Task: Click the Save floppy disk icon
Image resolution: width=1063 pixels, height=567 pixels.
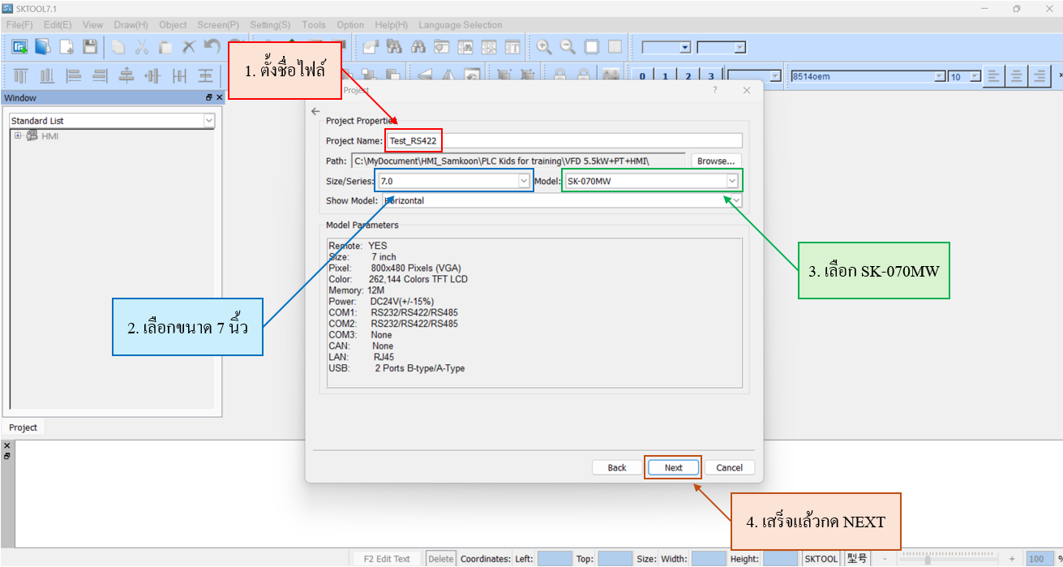Action: pos(90,47)
